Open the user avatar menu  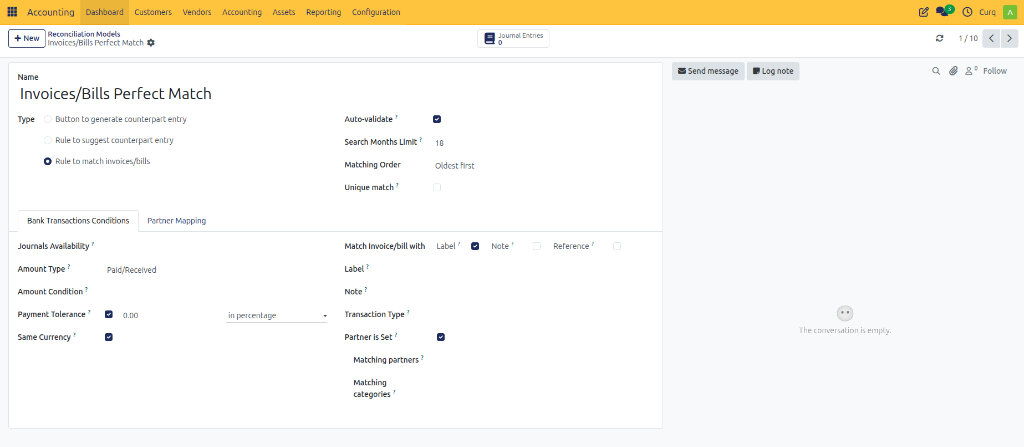[1010, 12]
